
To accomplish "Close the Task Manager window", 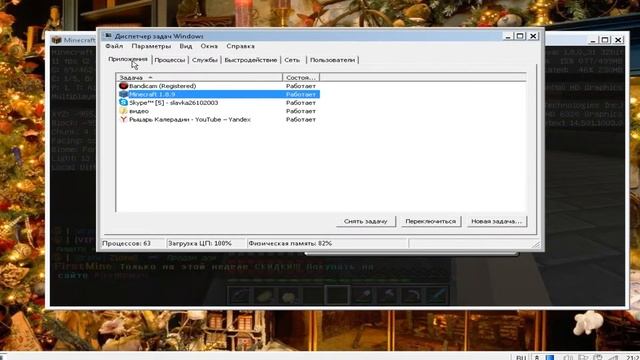I will [x=533, y=36].
